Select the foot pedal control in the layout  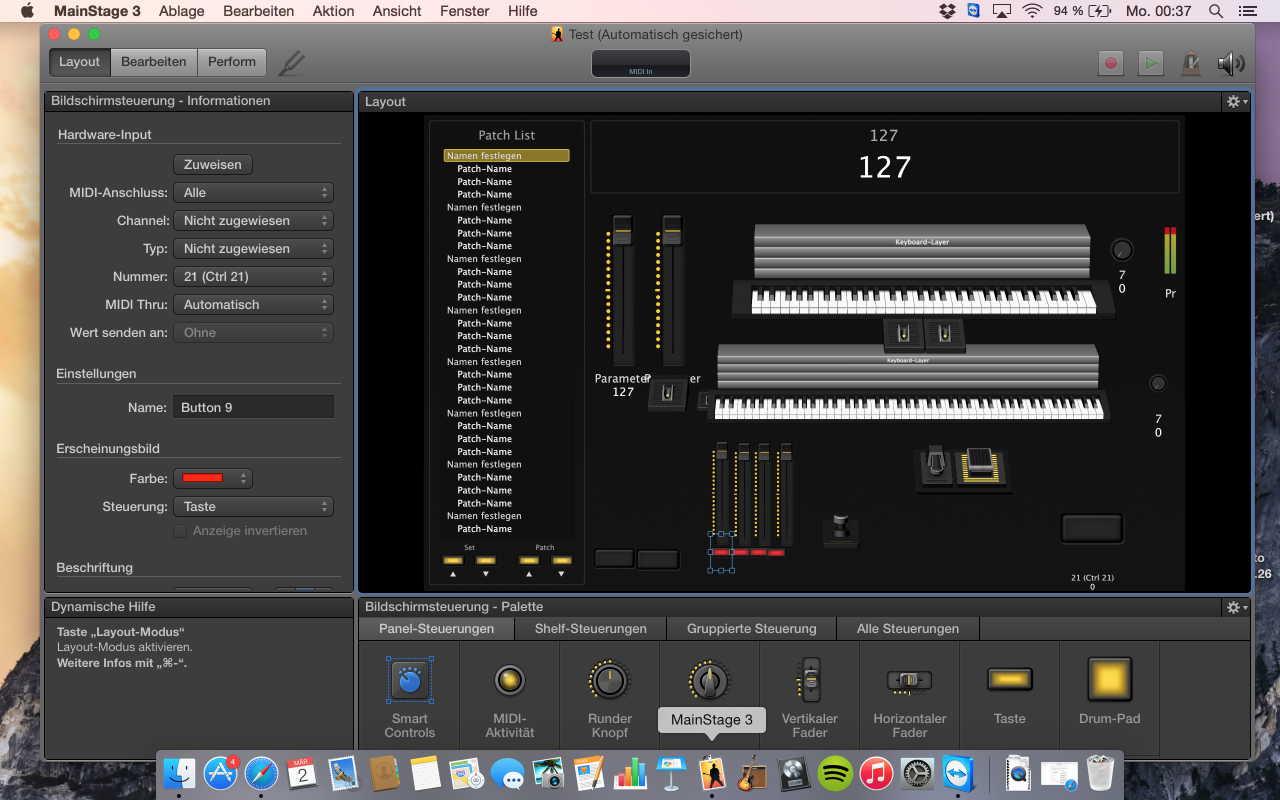coord(936,466)
